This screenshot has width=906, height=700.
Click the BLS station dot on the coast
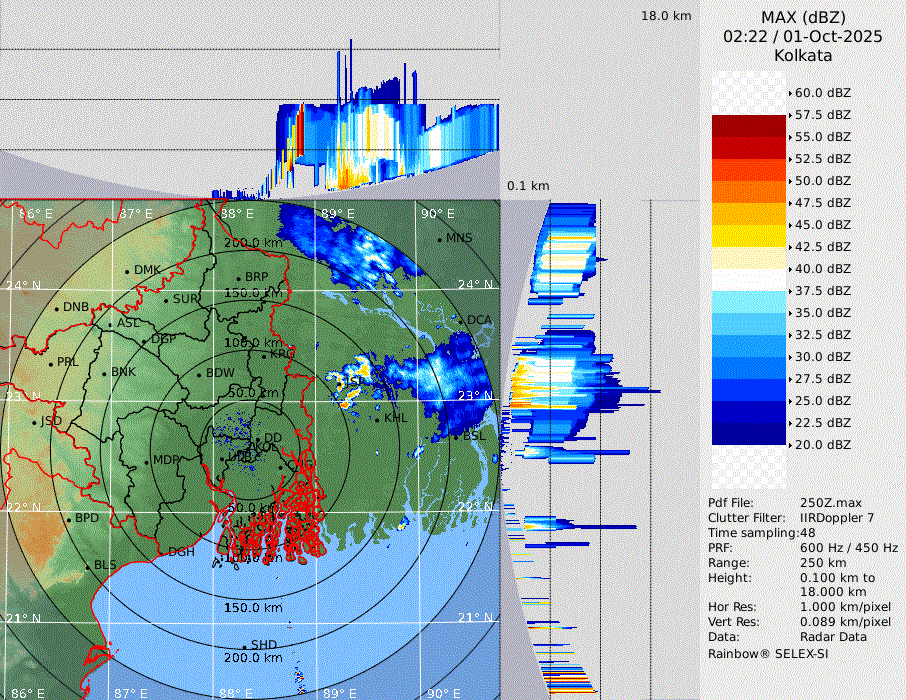pyautogui.click(x=87, y=566)
